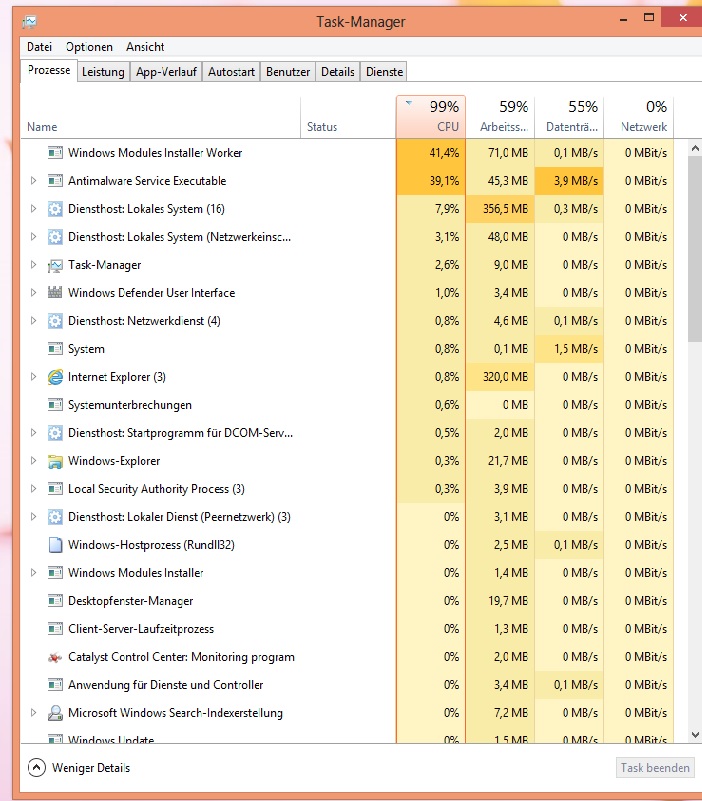This screenshot has width=702, height=801.
Task: Click Weniger Details to collapse view
Action: tap(79, 768)
